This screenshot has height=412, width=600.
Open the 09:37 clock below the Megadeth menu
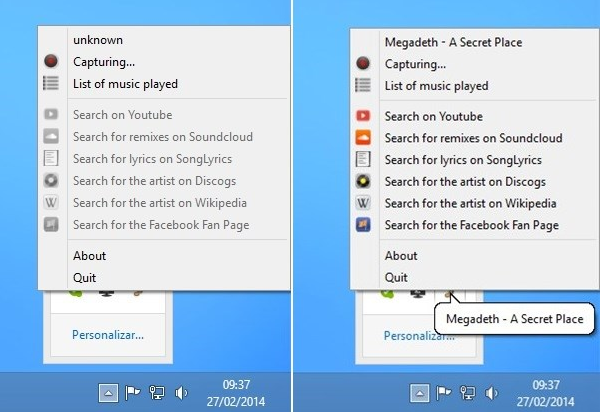(x=545, y=393)
